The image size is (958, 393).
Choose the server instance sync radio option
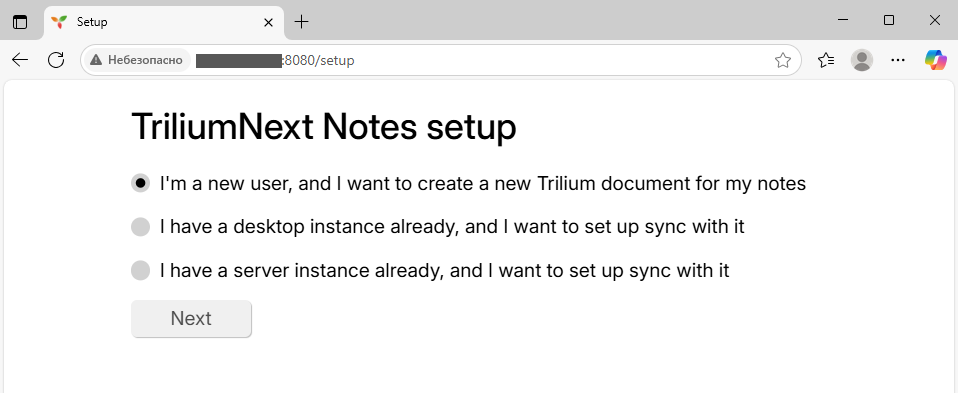[141, 270]
